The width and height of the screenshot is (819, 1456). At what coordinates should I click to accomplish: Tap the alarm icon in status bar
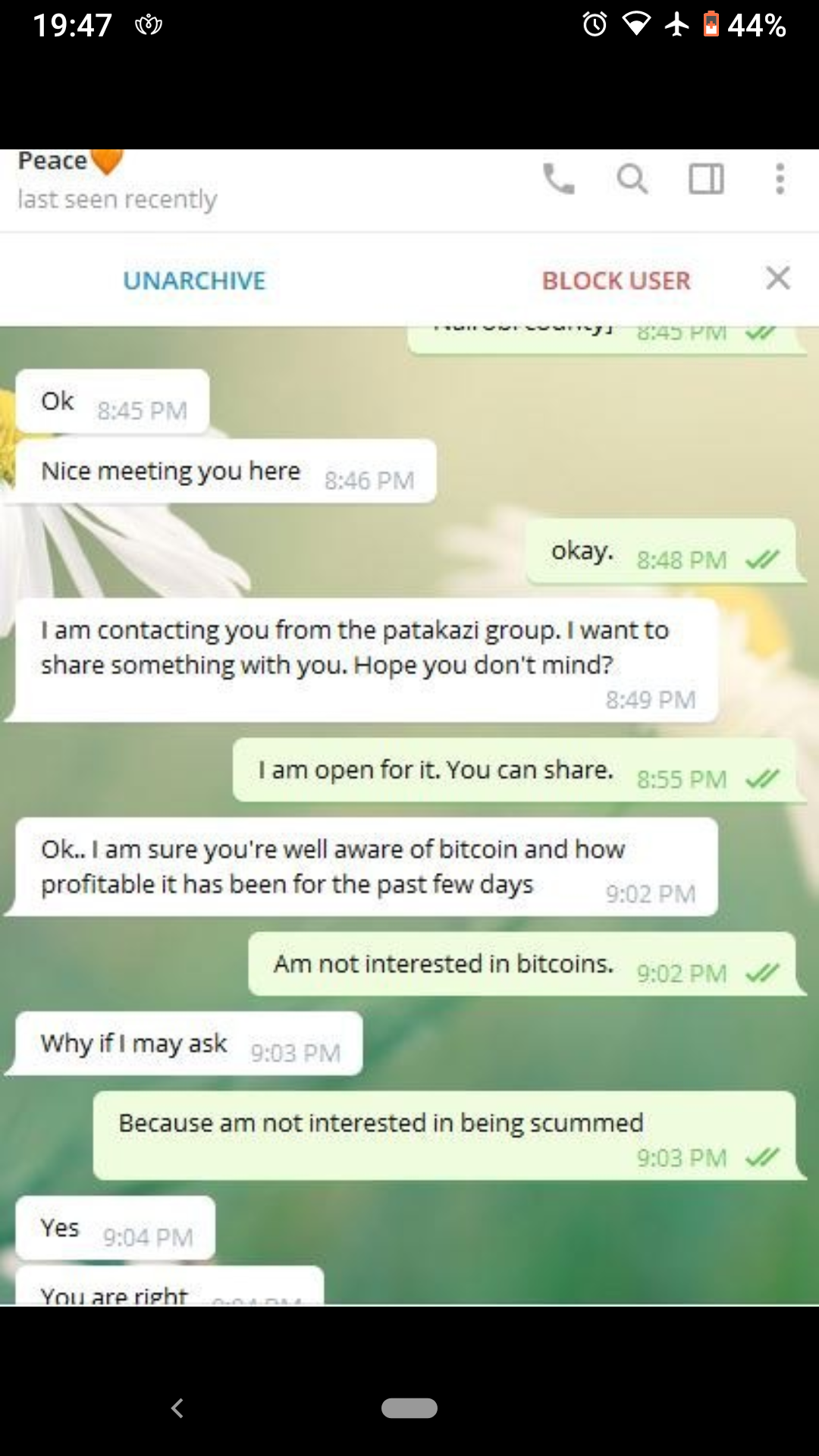[x=595, y=25]
